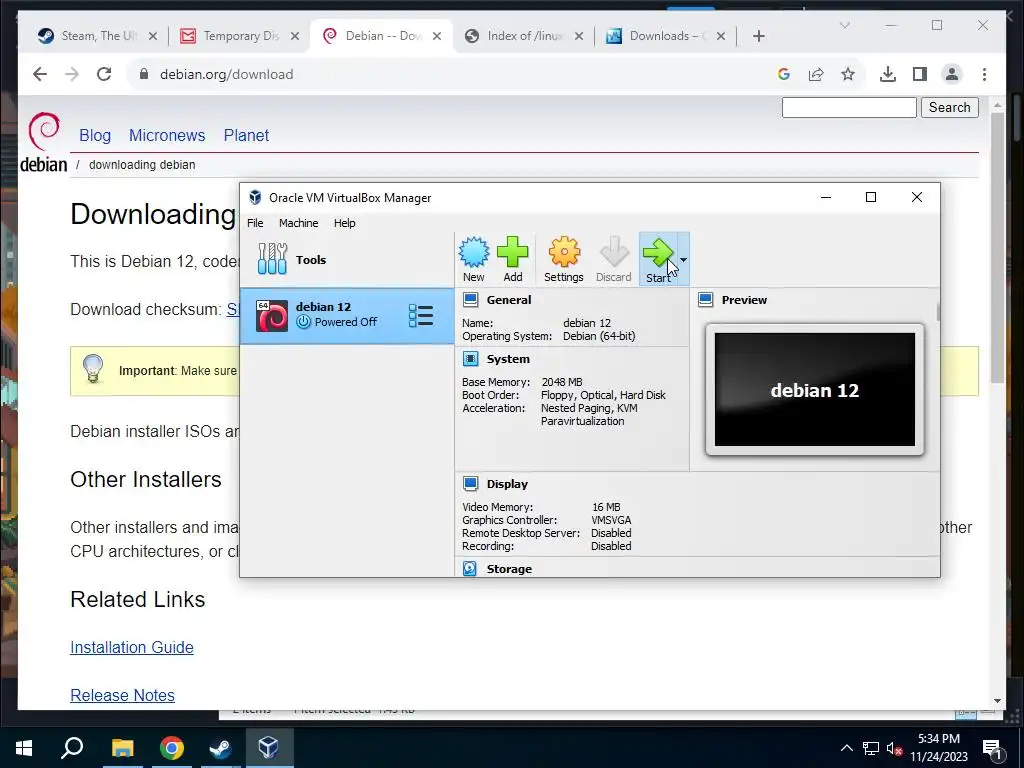Screen dimensions: 1024x768
Task: Click the VirtualBox taskbar icon
Action: pyautogui.click(x=269, y=748)
